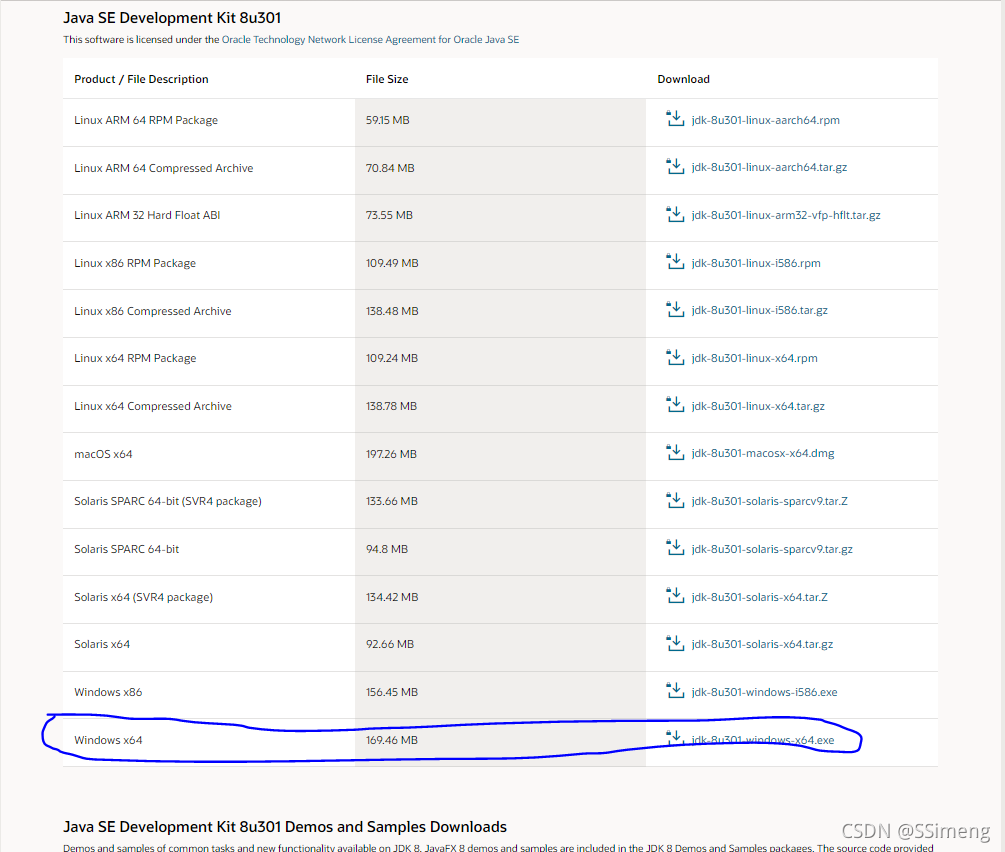The image size is (1005, 852).
Task: Select Linux x64 Compressed Archive text
Action: [153, 406]
